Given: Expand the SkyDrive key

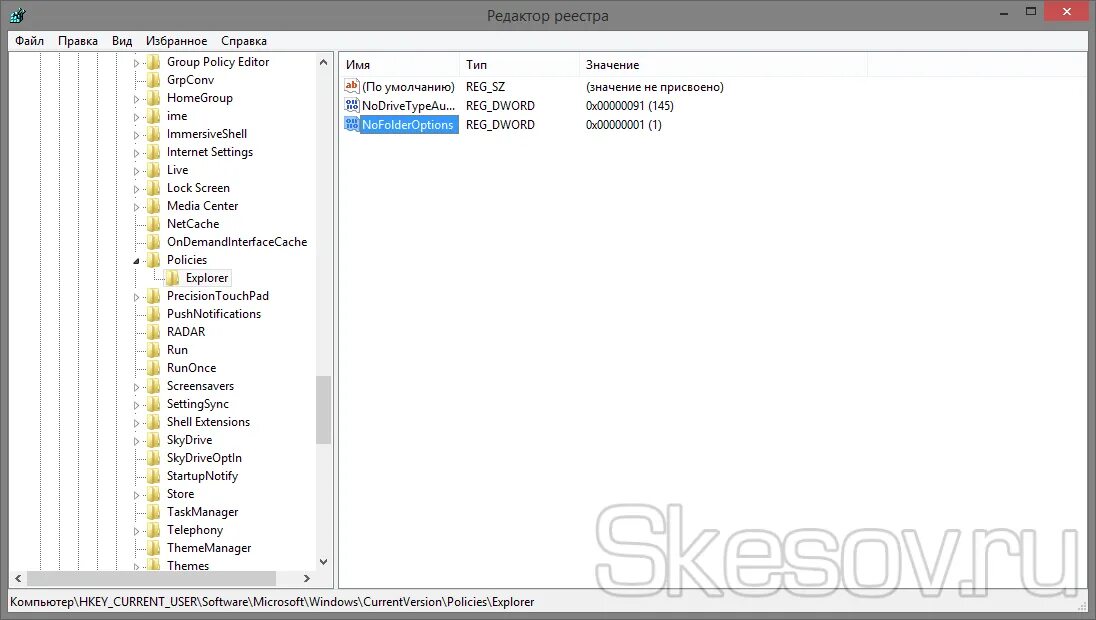Looking at the screenshot, I should (136, 440).
